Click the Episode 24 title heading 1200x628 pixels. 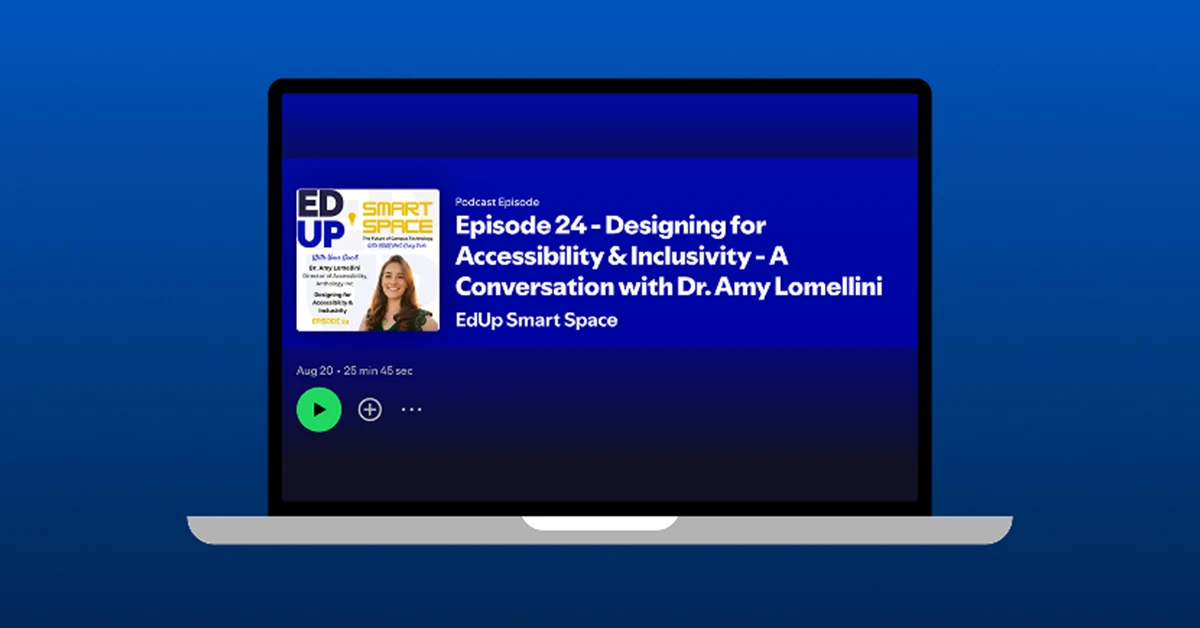pos(668,255)
